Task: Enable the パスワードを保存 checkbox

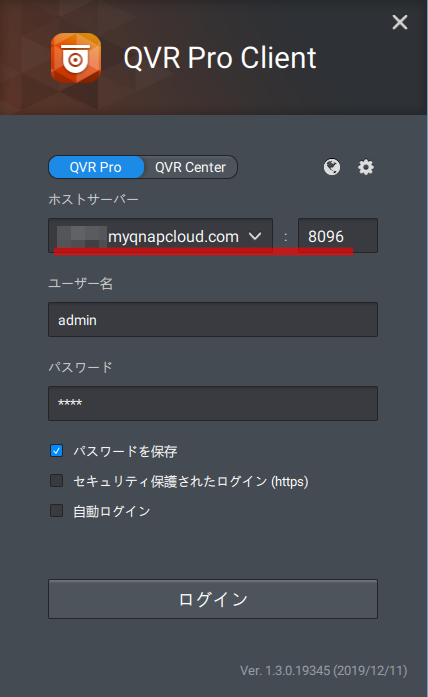Action: pos(56,451)
